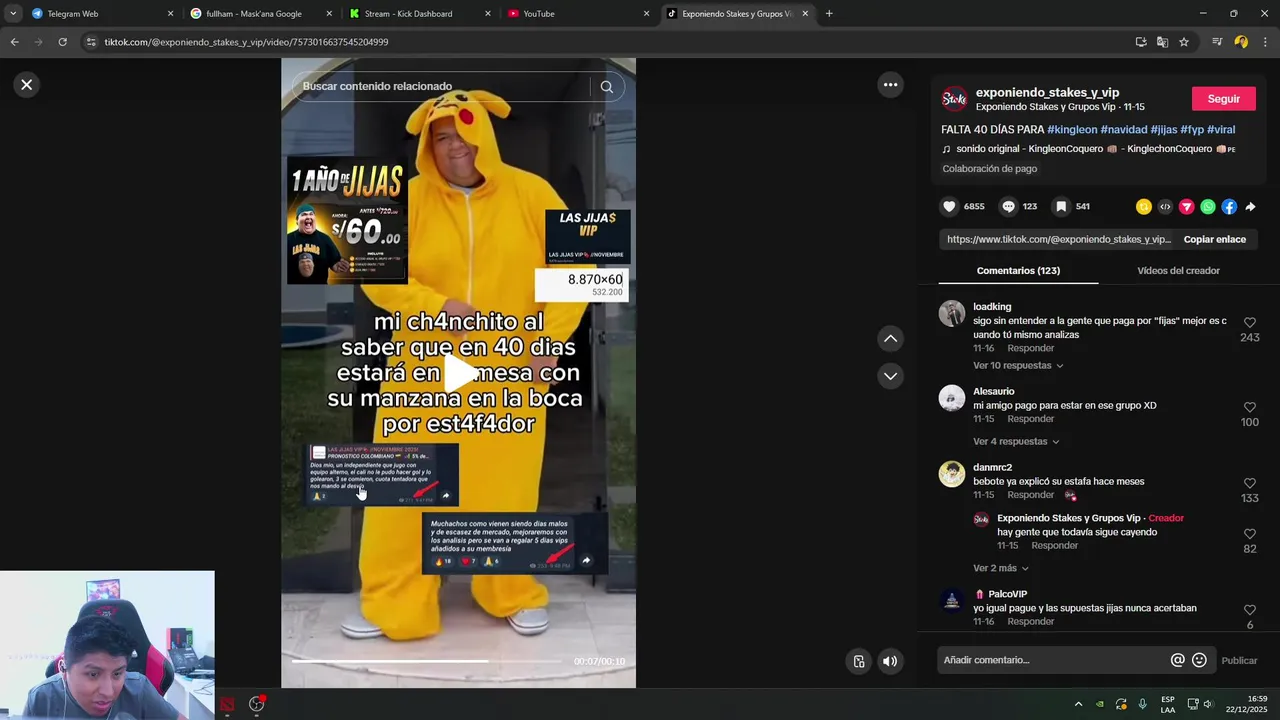Click the red send-to-friends icon
Viewport: 1280px width, 720px height.
[x=1187, y=207]
